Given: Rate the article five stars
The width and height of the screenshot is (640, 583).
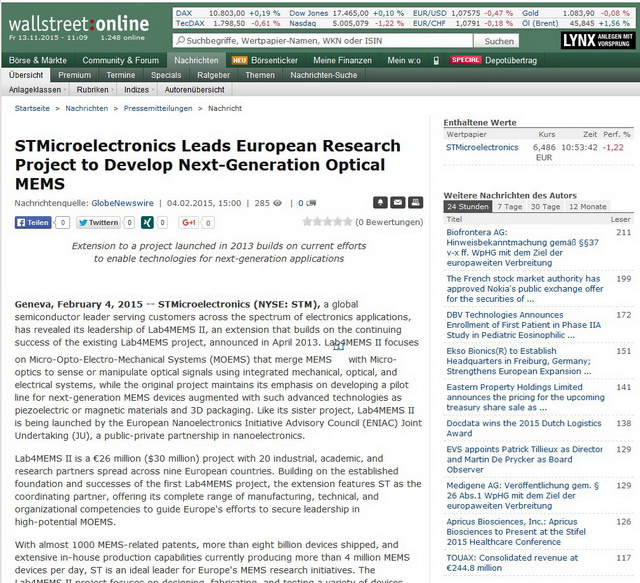Looking at the screenshot, I should (x=347, y=222).
